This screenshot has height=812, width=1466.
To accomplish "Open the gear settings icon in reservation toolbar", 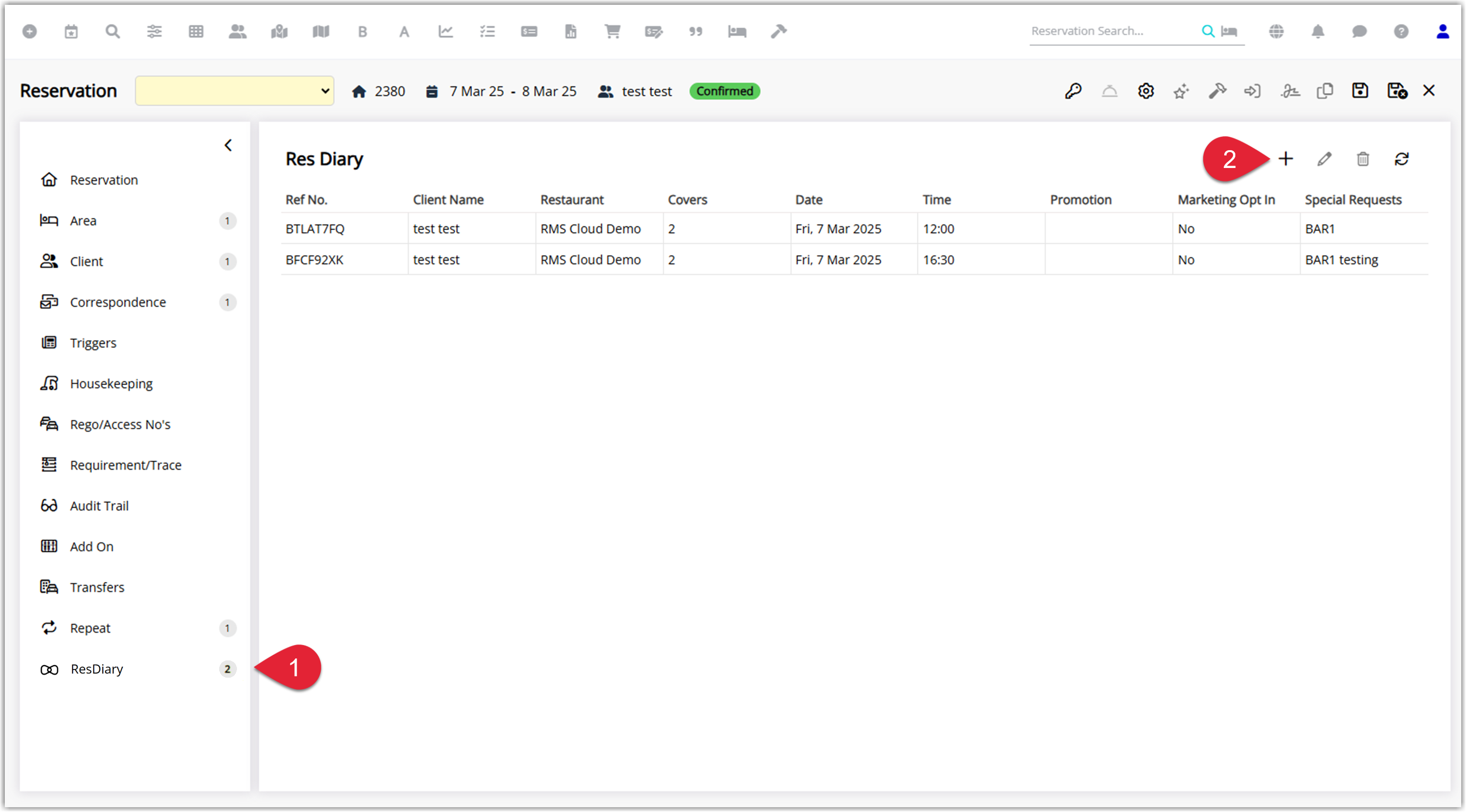I will pyautogui.click(x=1146, y=91).
